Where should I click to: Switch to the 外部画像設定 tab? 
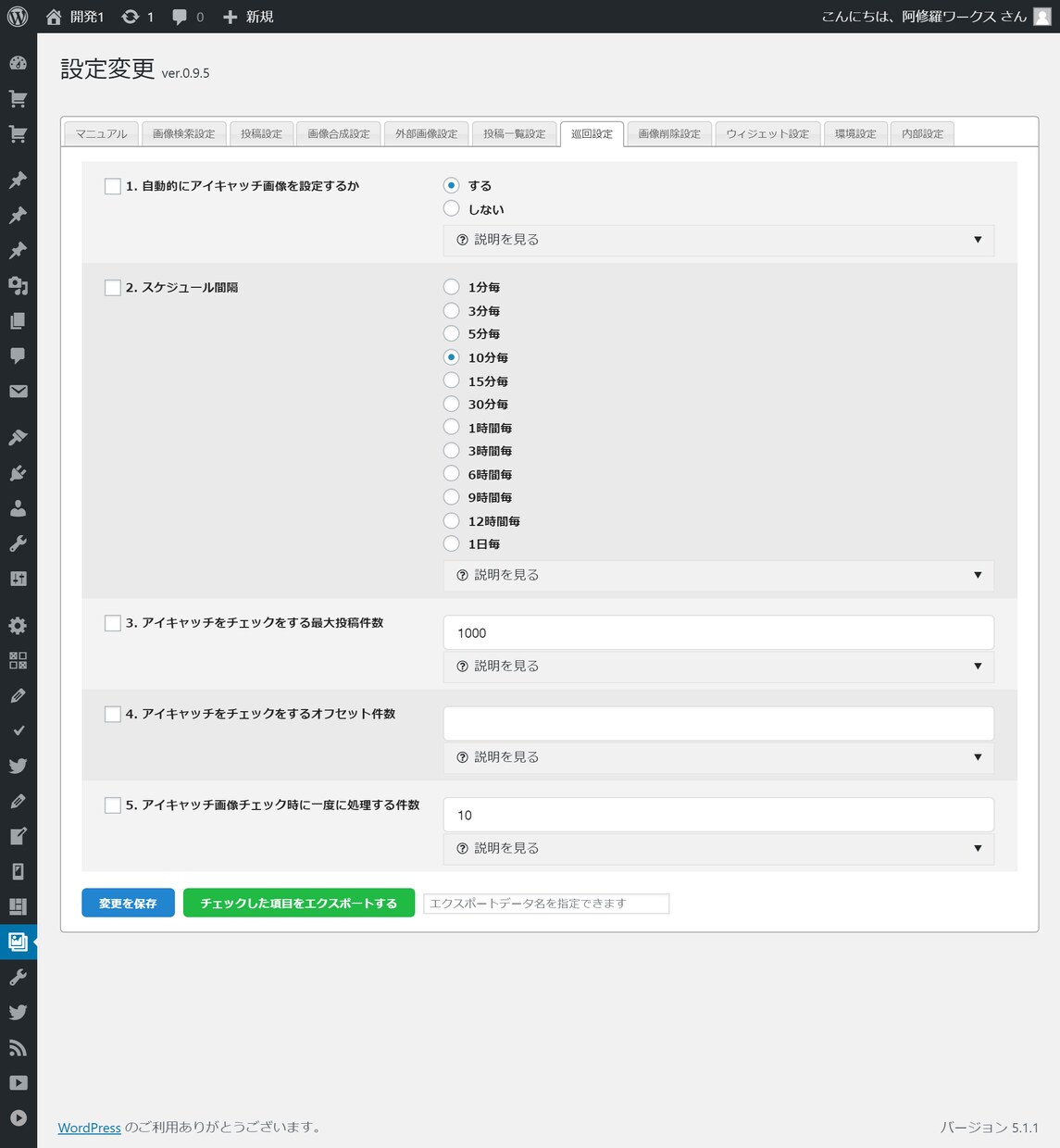pyautogui.click(x=426, y=133)
